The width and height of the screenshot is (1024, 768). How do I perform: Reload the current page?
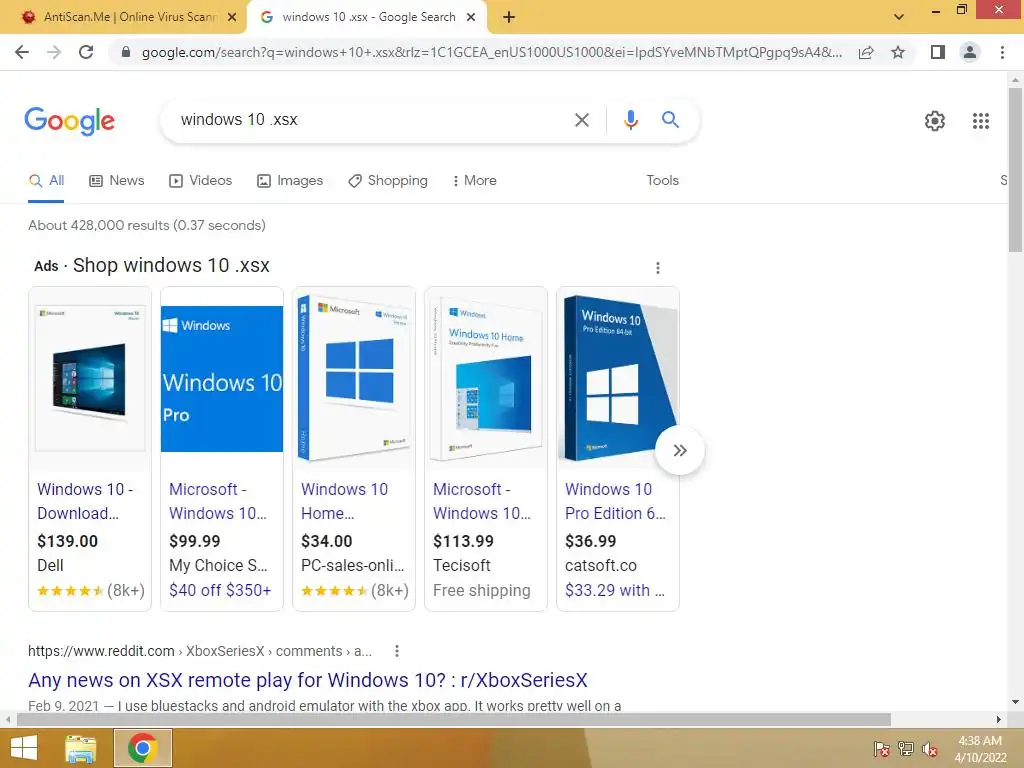(86, 52)
